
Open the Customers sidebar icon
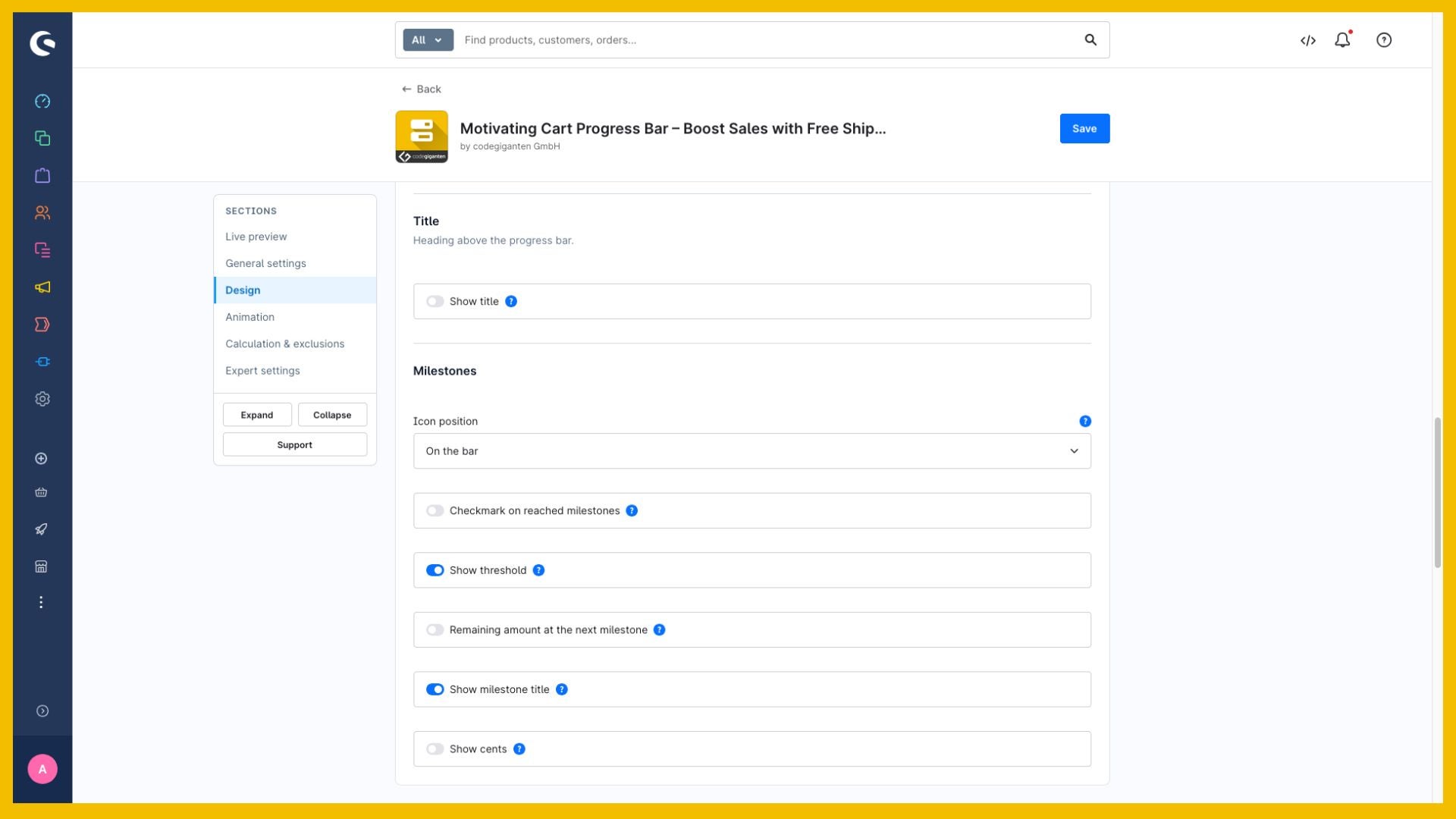[42, 212]
